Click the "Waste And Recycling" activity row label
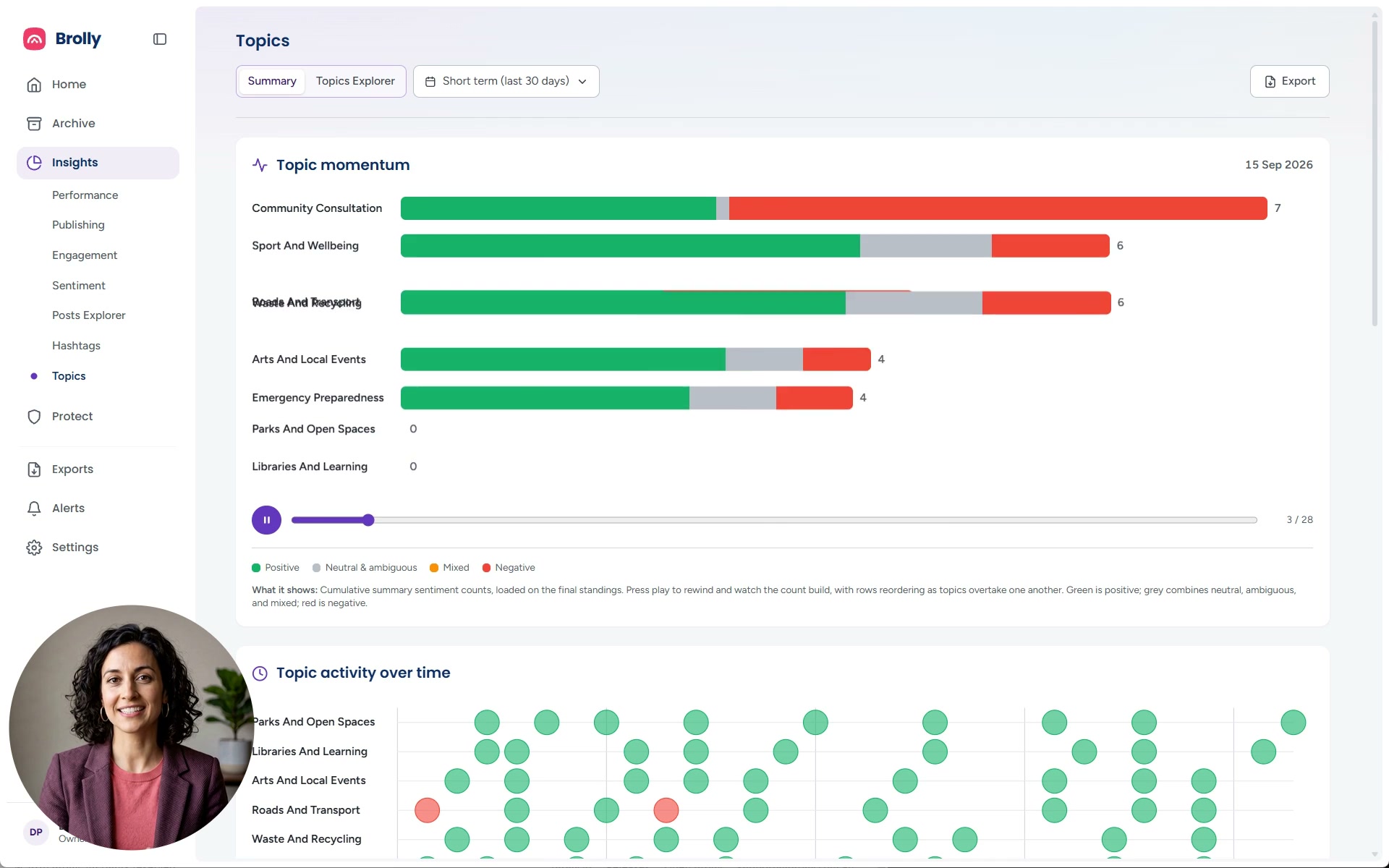The height and width of the screenshot is (868, 1389). (306, 839)
